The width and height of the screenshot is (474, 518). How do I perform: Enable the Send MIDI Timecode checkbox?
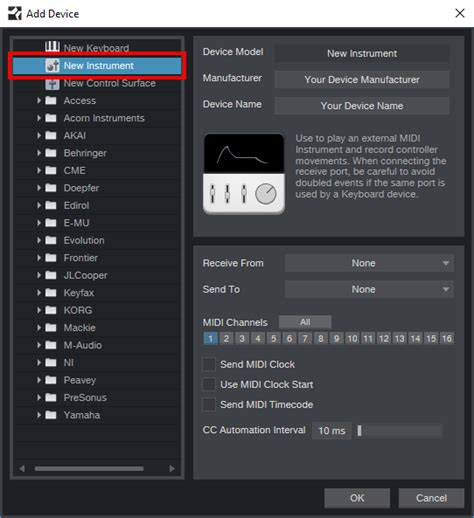[x=209, y=404]
